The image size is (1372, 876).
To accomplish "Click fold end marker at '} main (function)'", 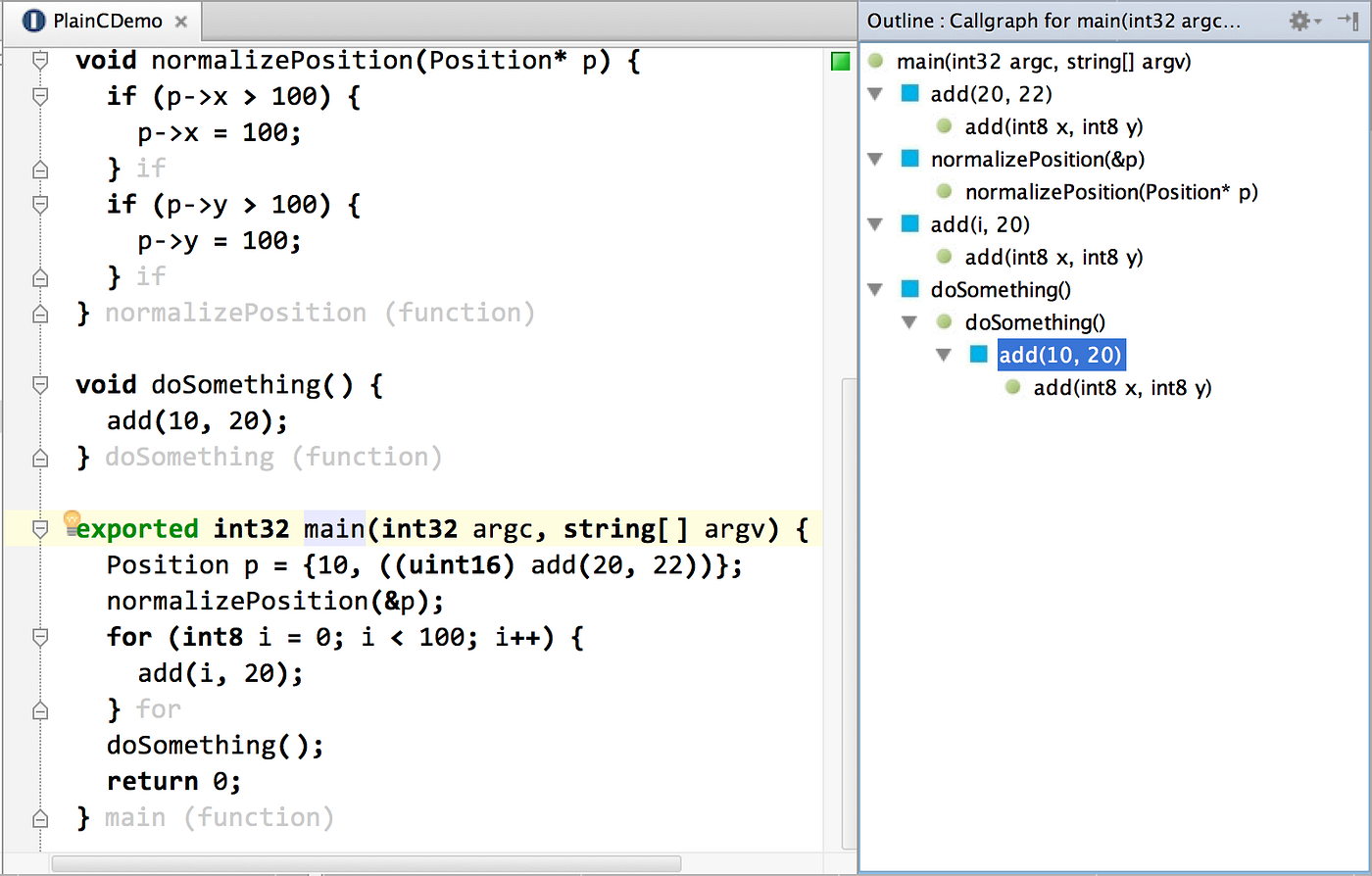I will [40, 818].
